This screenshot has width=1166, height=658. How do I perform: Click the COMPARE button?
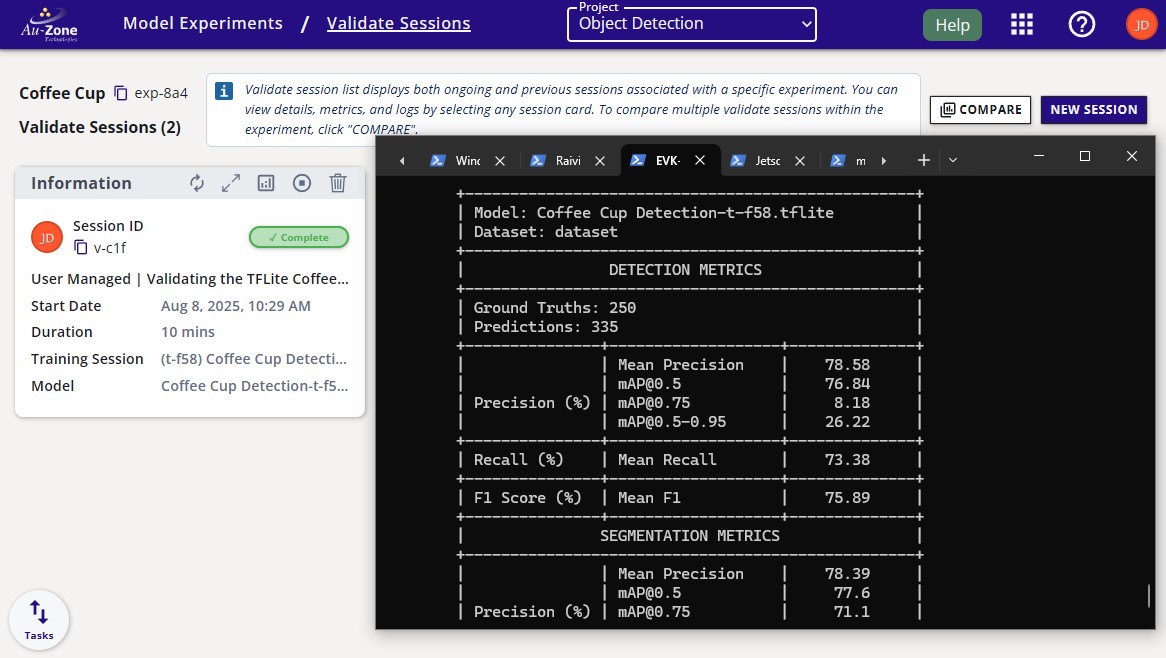tap(980, 110)
